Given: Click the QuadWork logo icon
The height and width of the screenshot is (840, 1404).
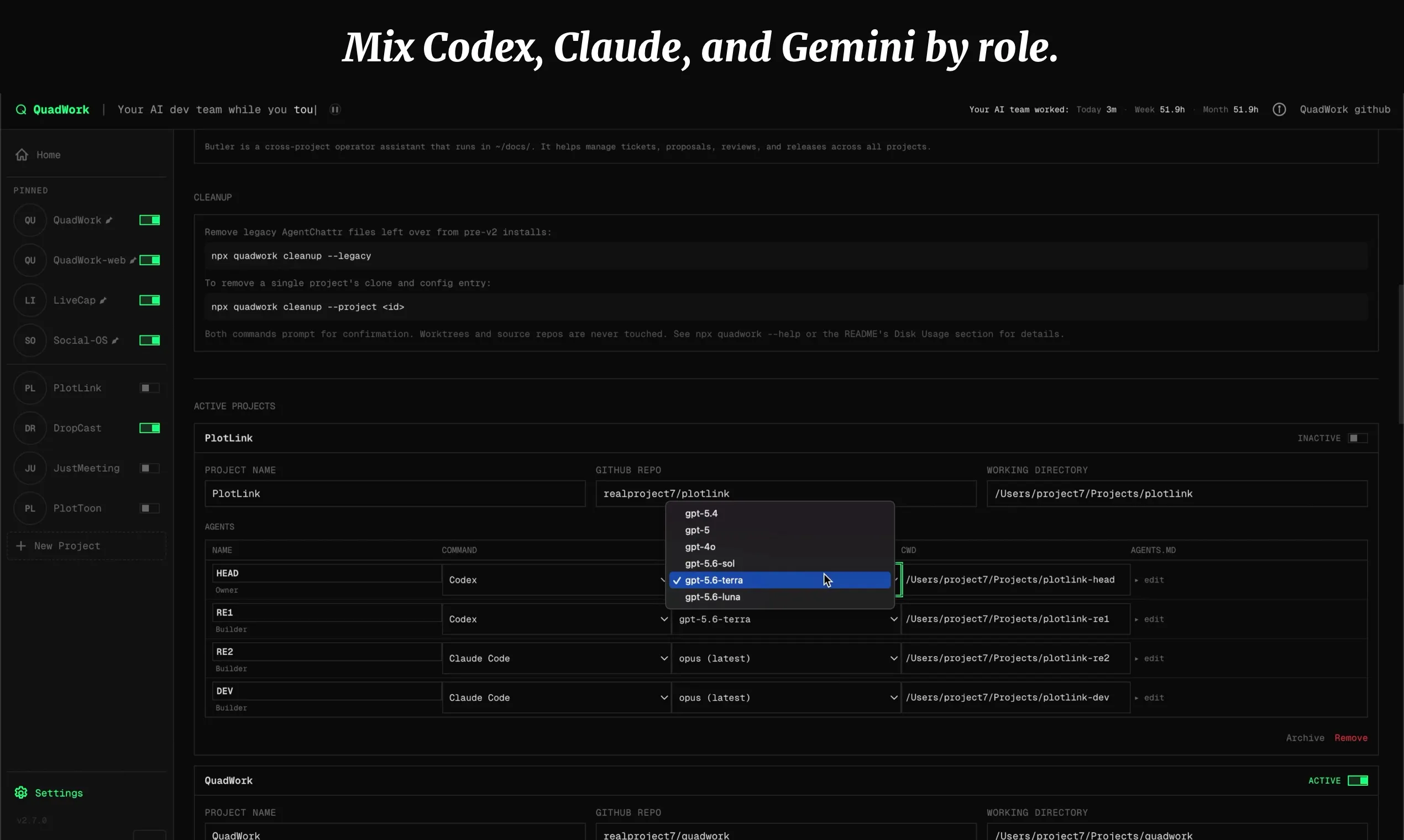Looking at the screenshot, I should 21,109.
